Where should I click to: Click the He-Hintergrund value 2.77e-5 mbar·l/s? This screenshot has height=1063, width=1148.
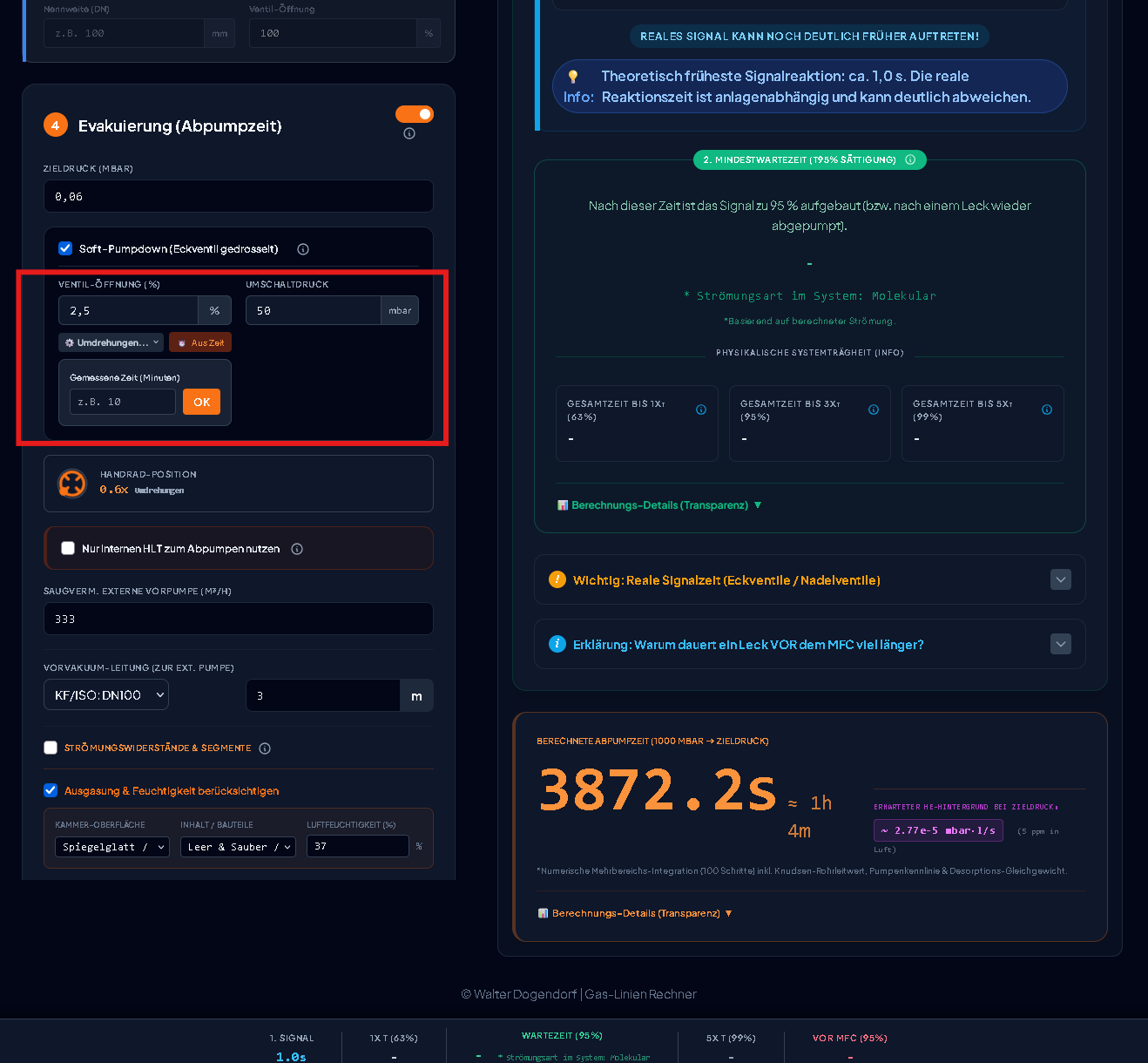pos(938,830)
